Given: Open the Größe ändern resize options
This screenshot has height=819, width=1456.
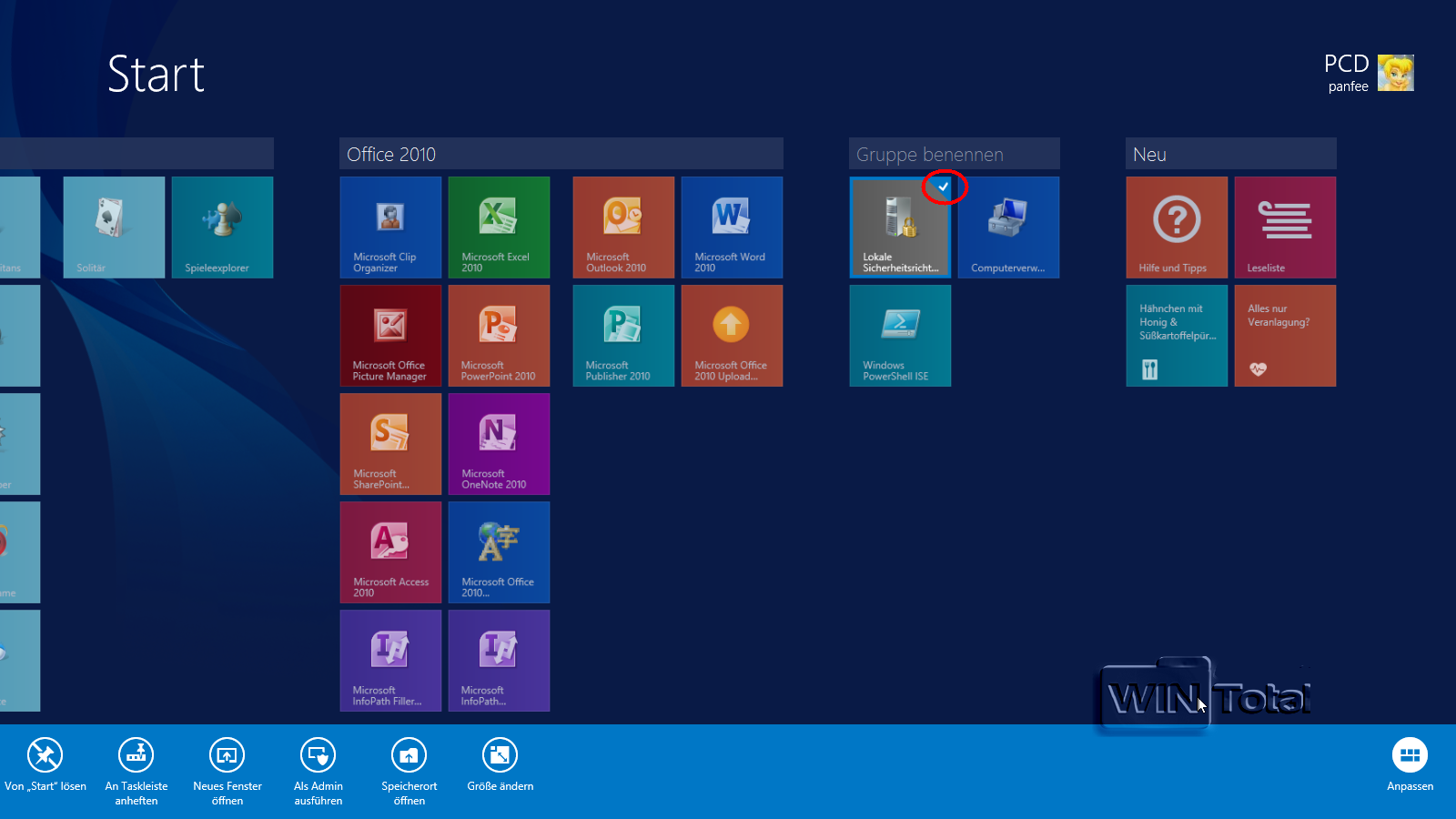Looking at the screenshot, I should click(500, 764).
